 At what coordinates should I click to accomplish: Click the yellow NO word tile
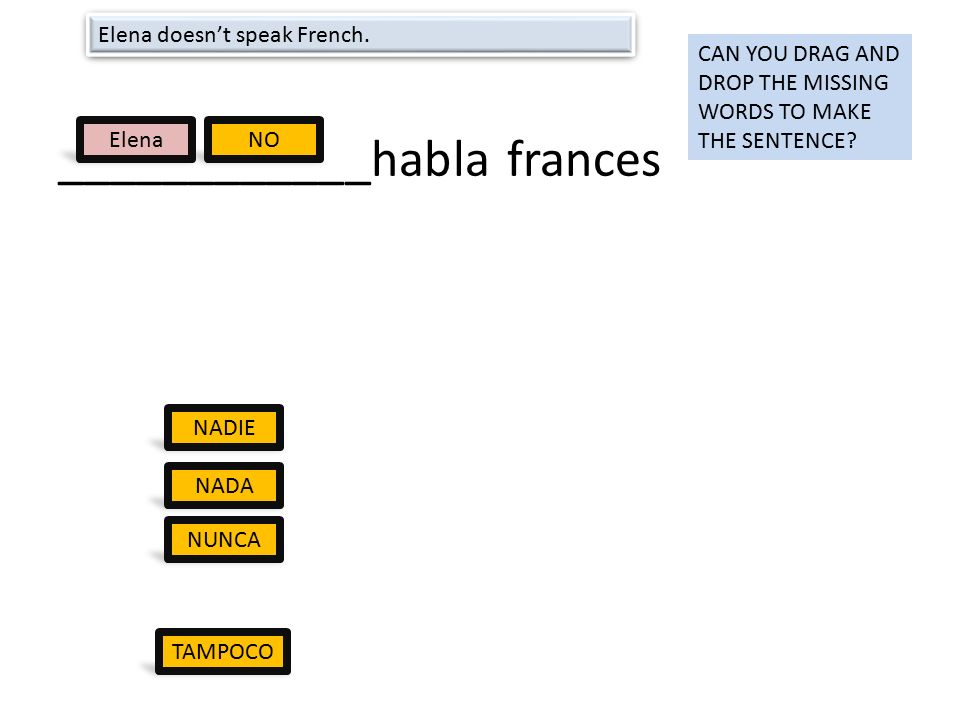tap(264, 140)
